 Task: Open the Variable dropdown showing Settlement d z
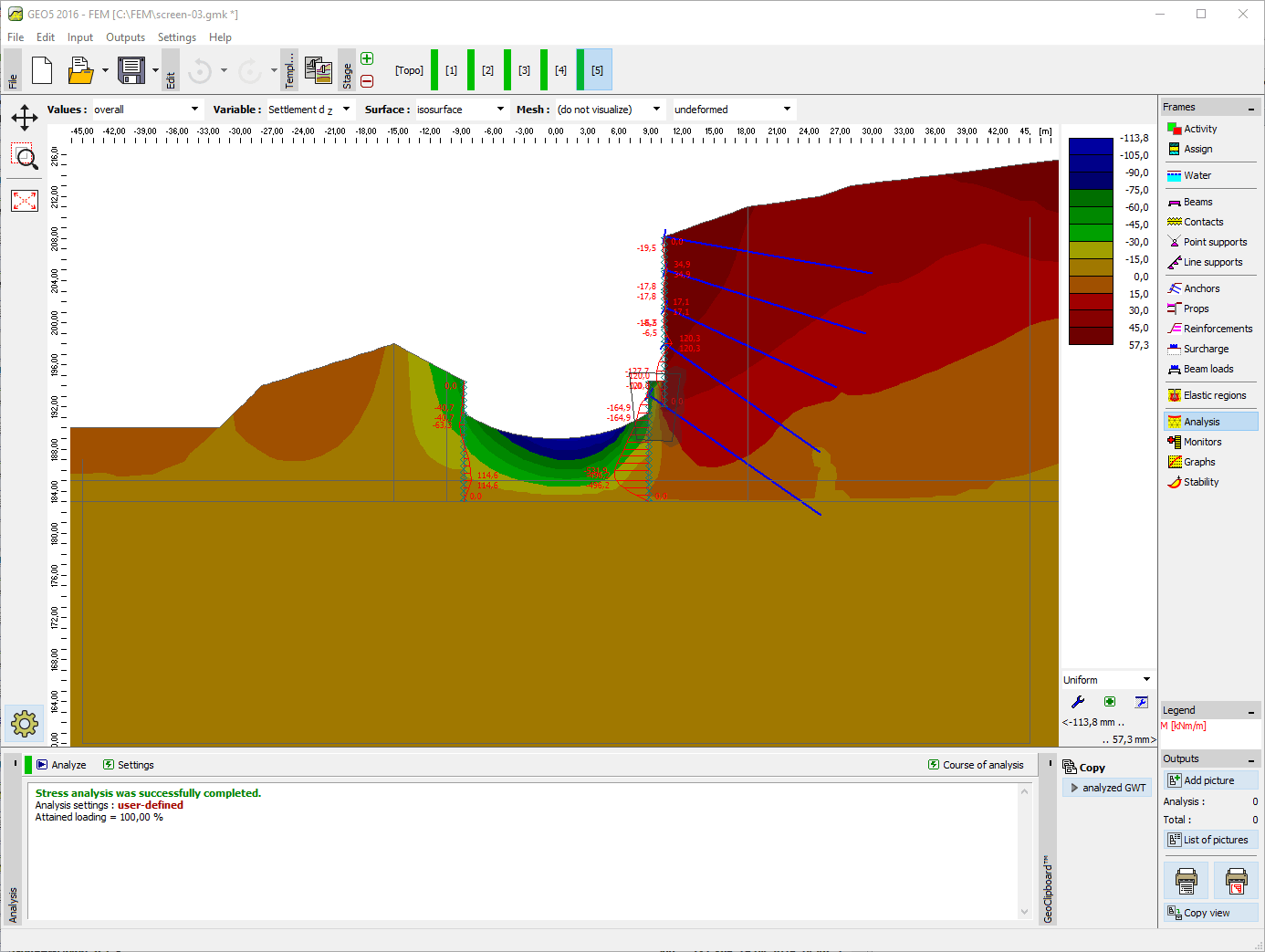point(345,109)
